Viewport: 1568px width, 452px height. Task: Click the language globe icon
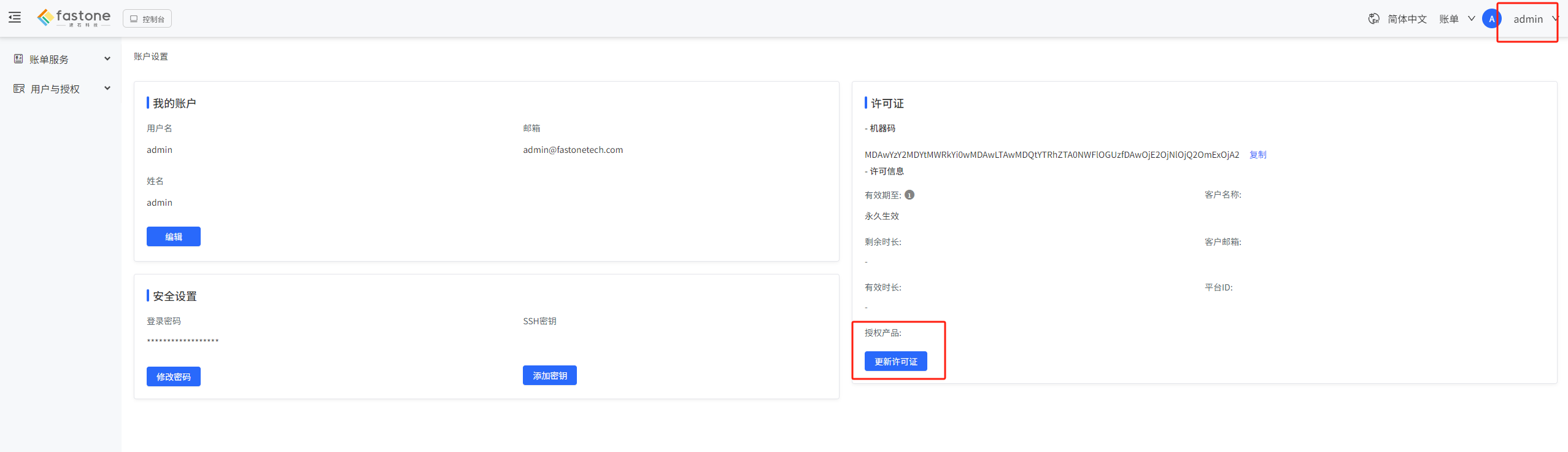tap(1373, 19)
